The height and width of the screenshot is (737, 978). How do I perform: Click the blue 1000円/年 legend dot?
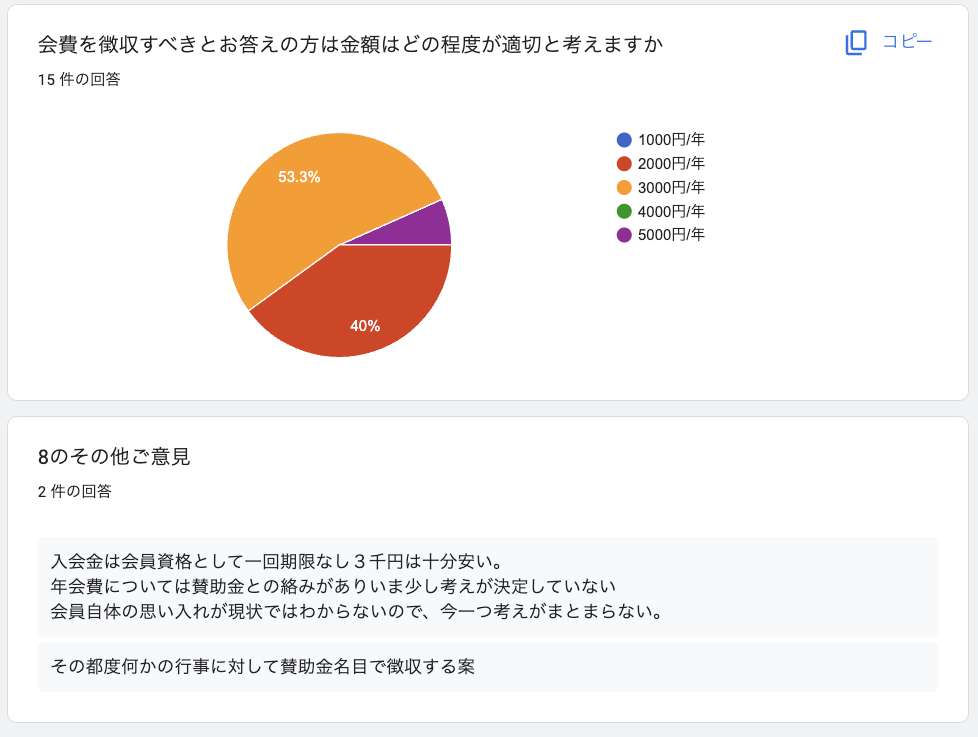(625, 140)
